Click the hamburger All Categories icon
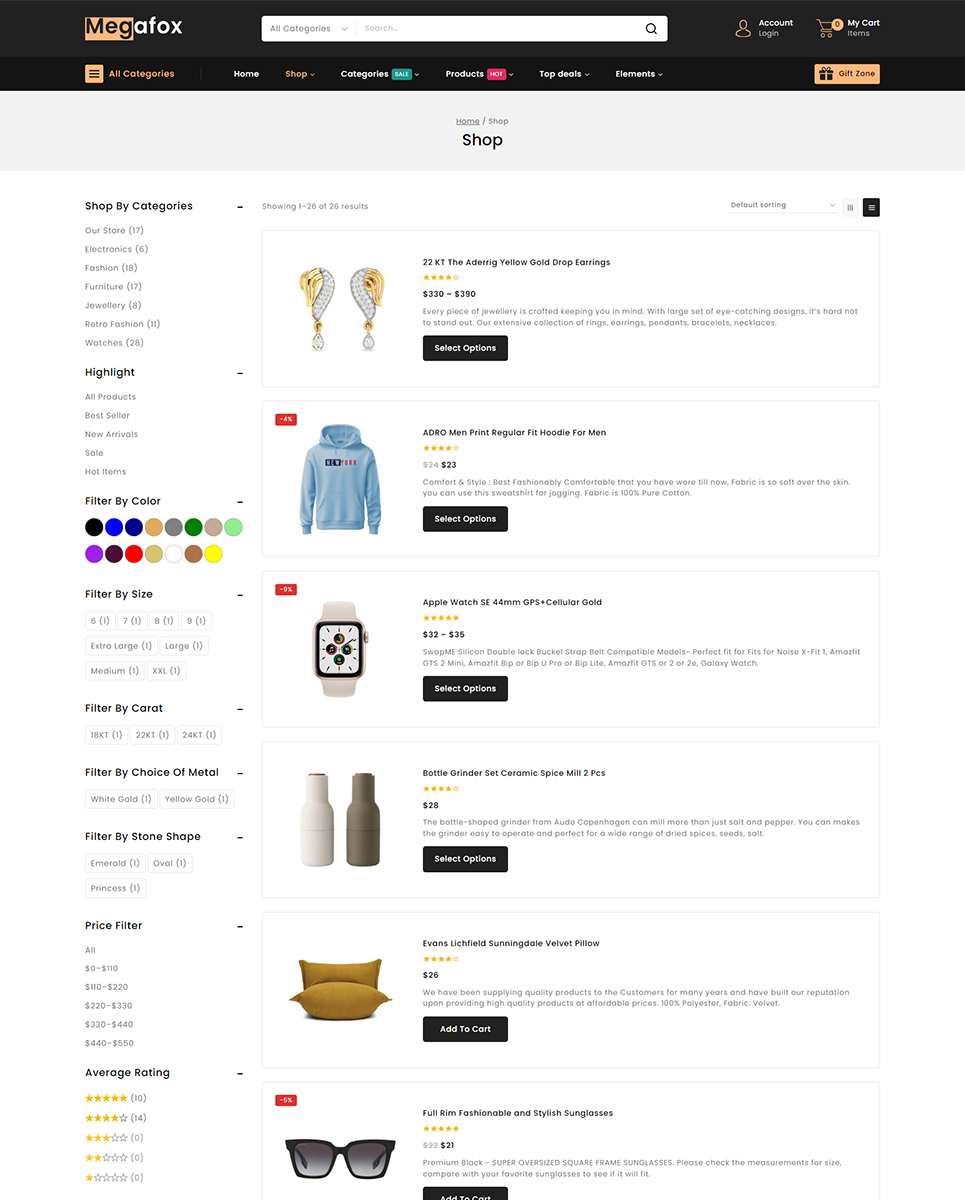The height and width of the screenshot is (1200, 965). pos(94,73)
